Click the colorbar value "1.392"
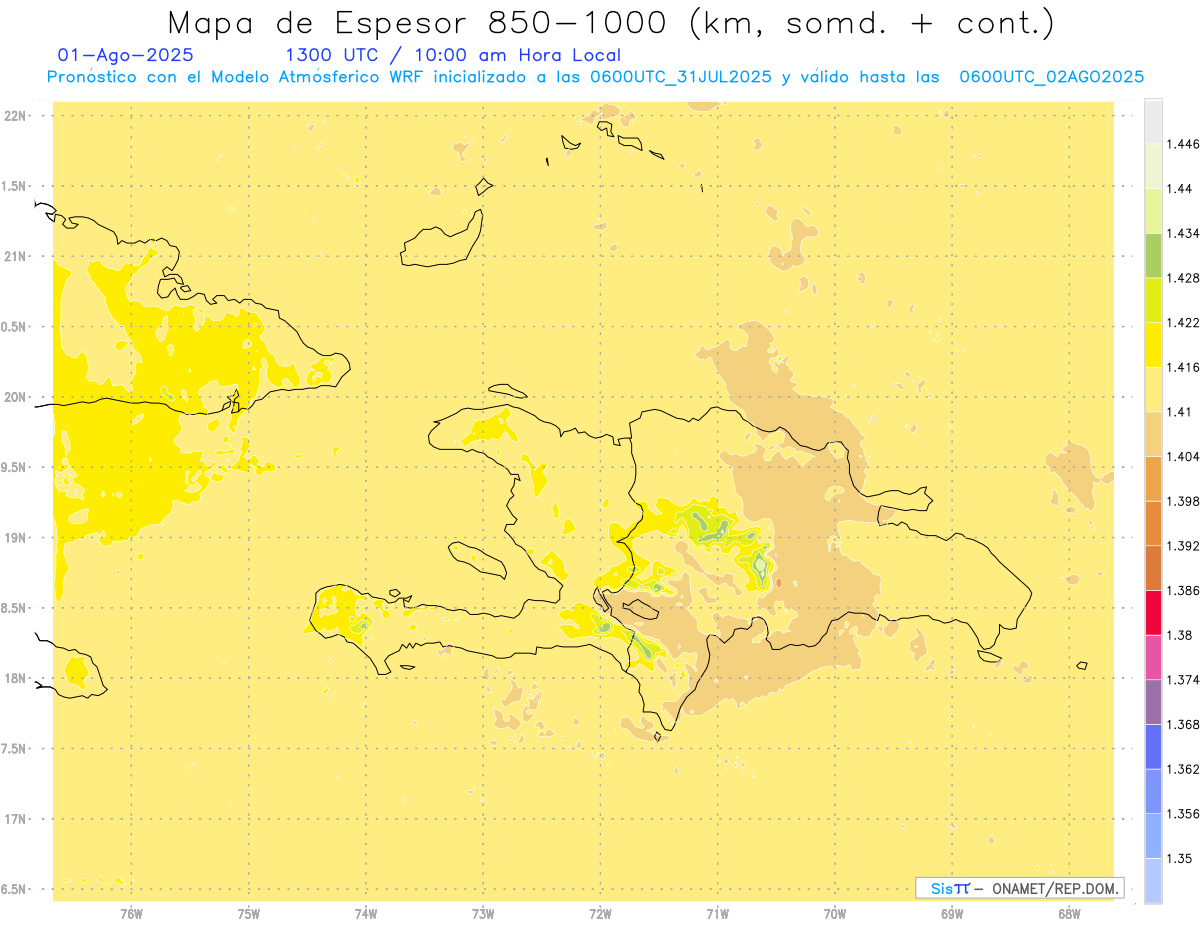Image resolution: width=1200 pixels, height=927 pixels. point(1183,546)
